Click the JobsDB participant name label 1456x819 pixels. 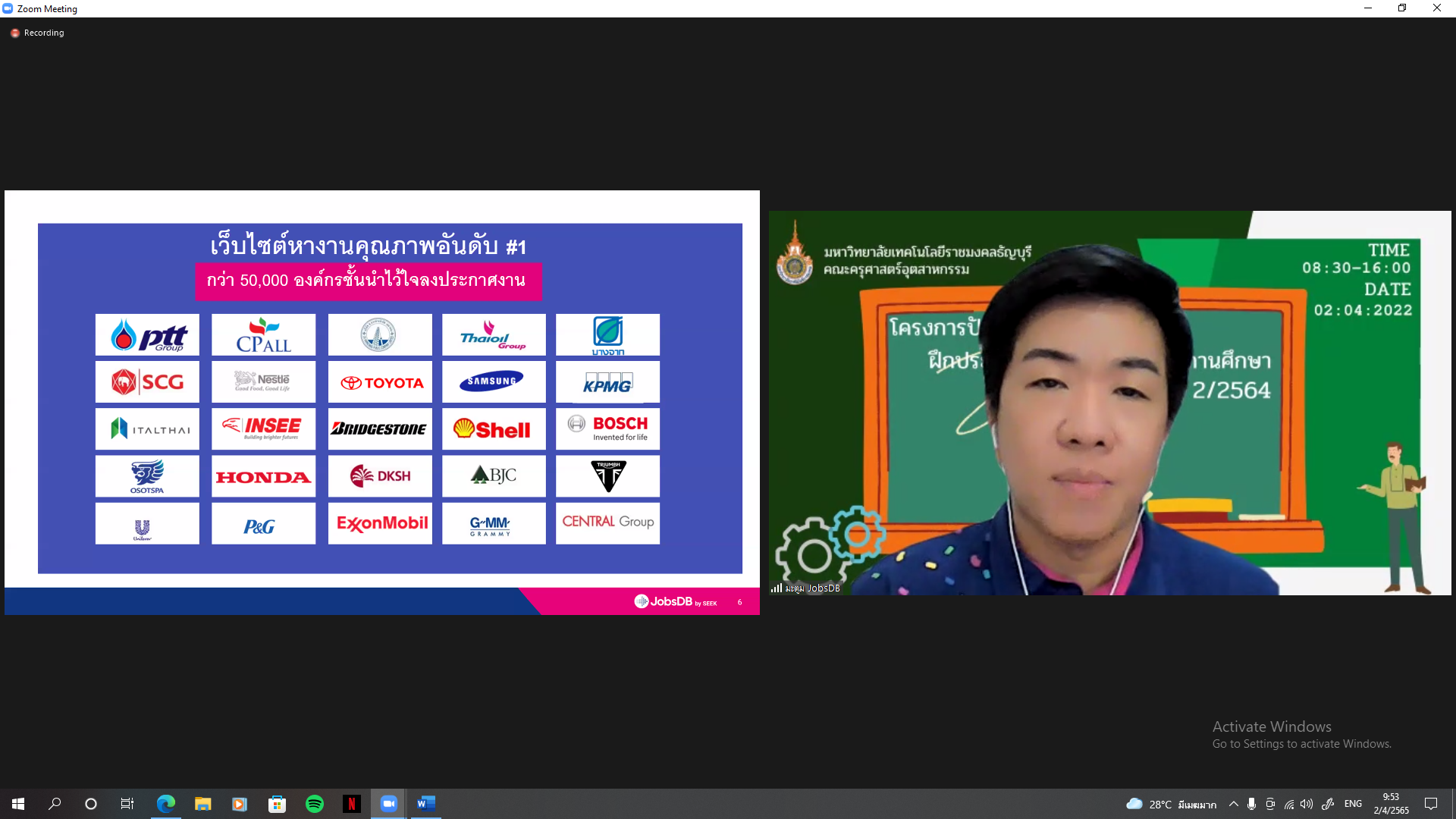pos(813,588)
